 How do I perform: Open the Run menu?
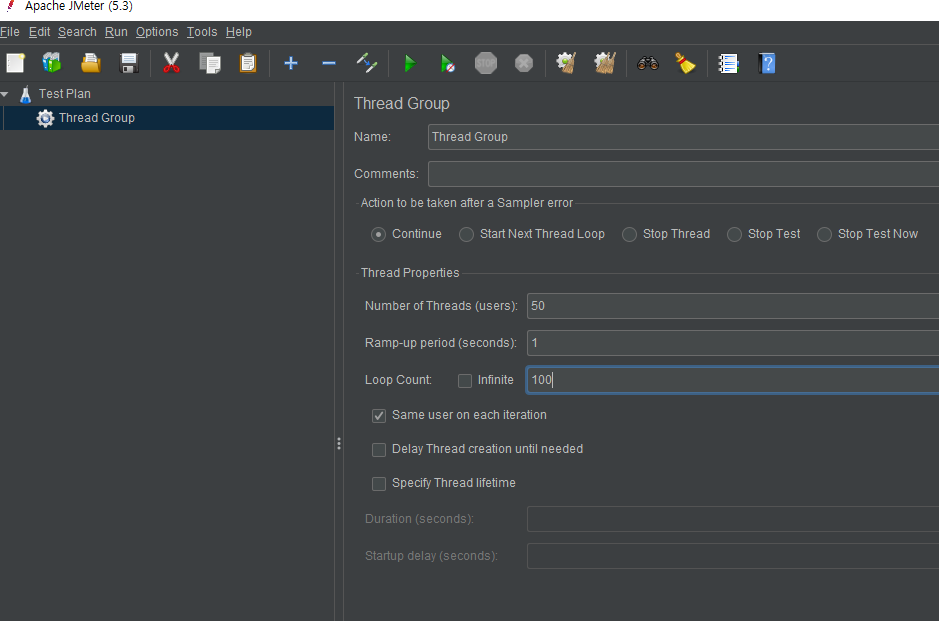(116, 32)
